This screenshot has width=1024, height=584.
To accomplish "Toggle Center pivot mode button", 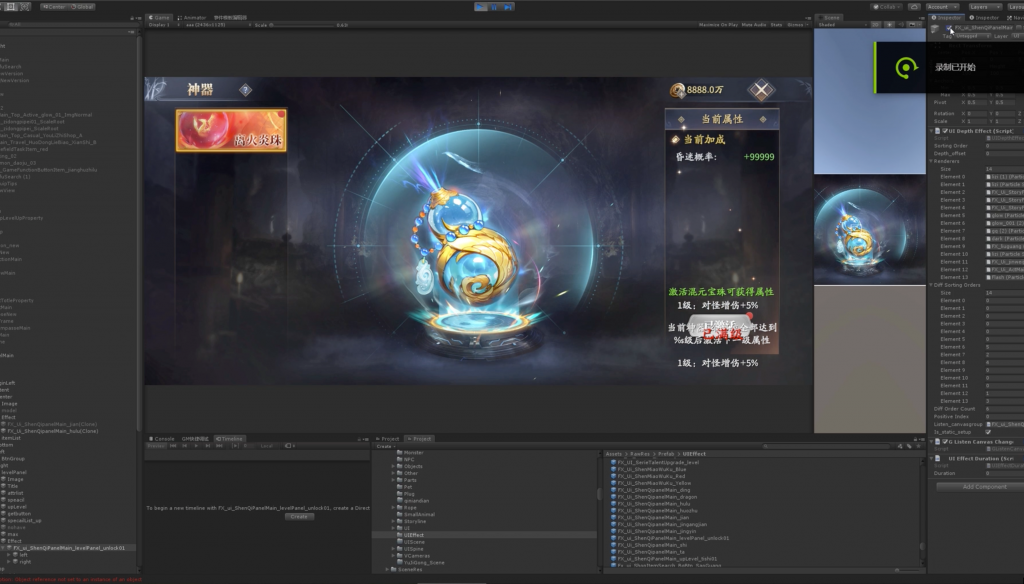I will (55, 7).
